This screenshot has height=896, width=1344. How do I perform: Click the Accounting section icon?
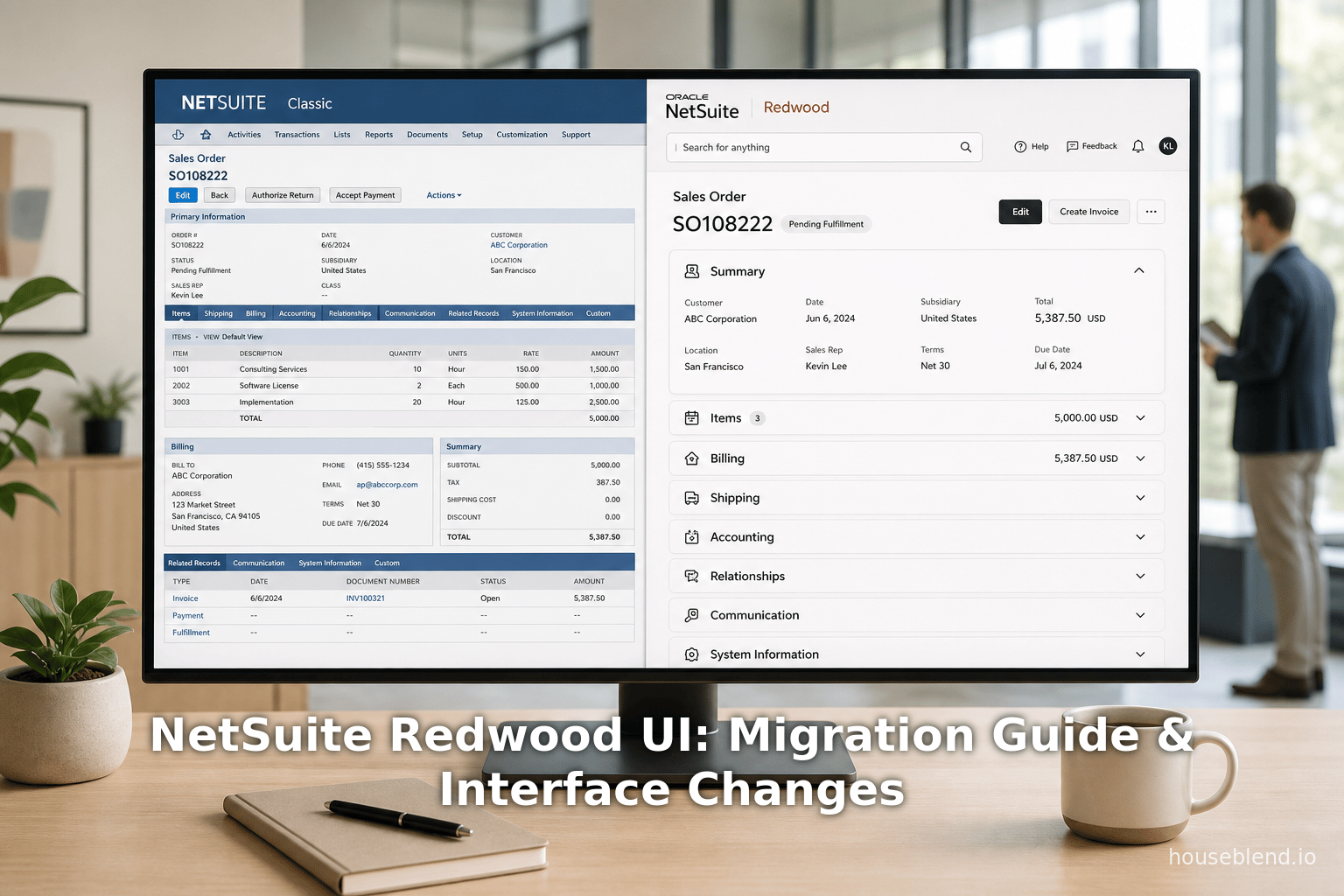tap(691, 537)
